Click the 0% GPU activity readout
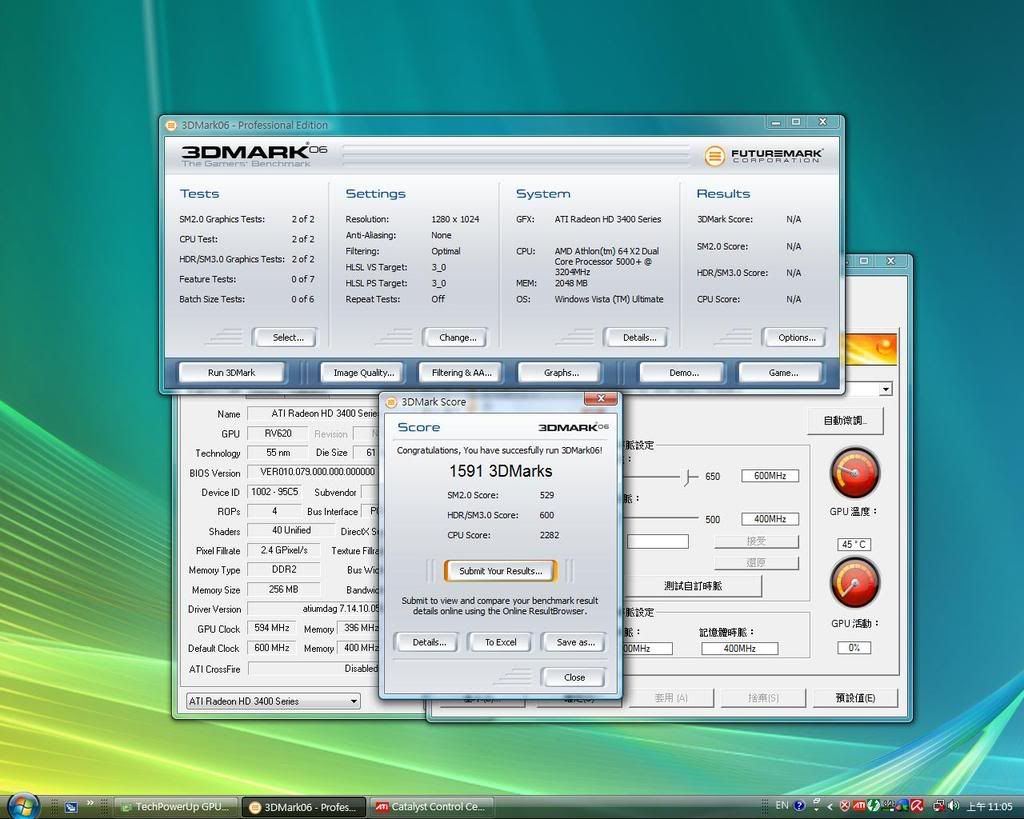The width and height of the screenshot is (1024, 819). pyautogui.click(x=854, y=648)
